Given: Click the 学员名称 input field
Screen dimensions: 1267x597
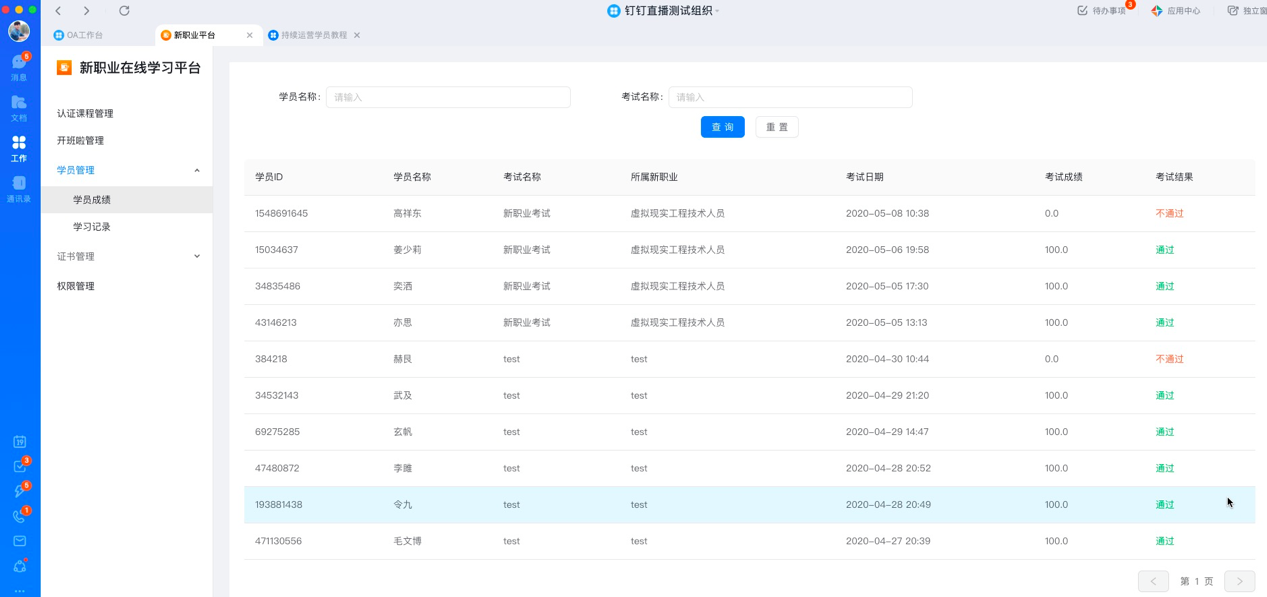Looking at the screenshot, I should tap(448, 97).
